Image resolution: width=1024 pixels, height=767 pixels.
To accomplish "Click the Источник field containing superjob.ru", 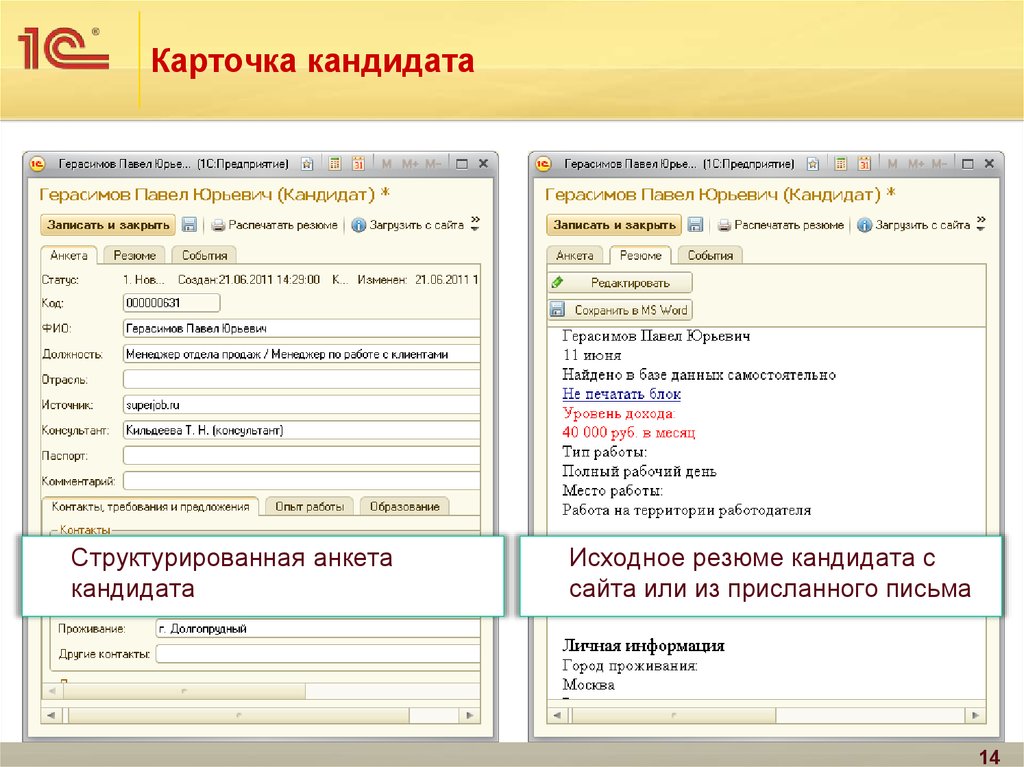I will (x=300, y=405).
